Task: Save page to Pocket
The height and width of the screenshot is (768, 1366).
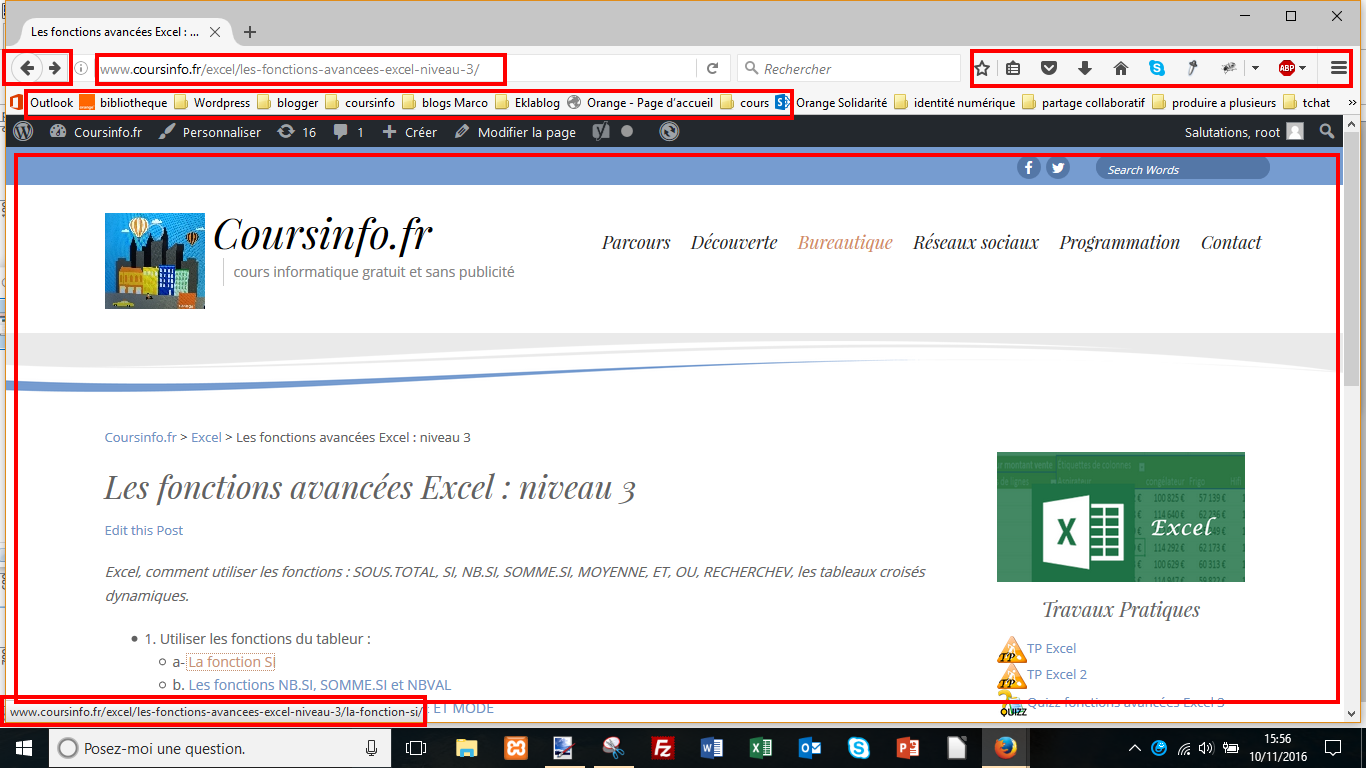Action: point(1048,68)
